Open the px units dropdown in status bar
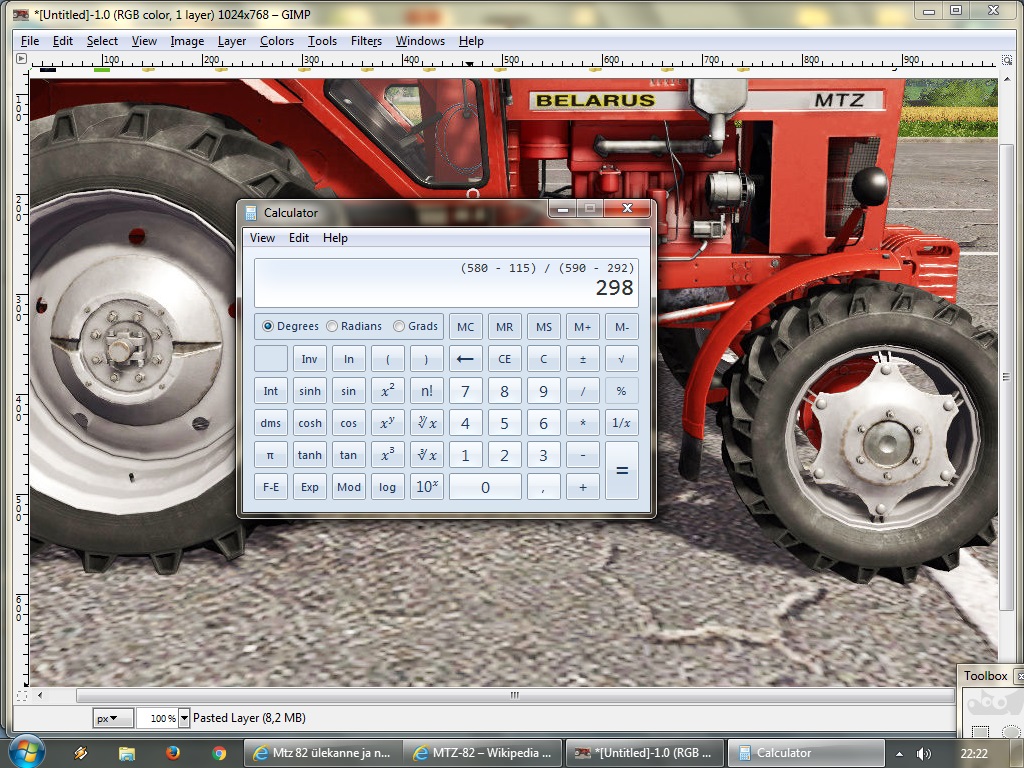The height and width of the screenshot is (768, 1024). pyautogui.click(x=113, y=718)
